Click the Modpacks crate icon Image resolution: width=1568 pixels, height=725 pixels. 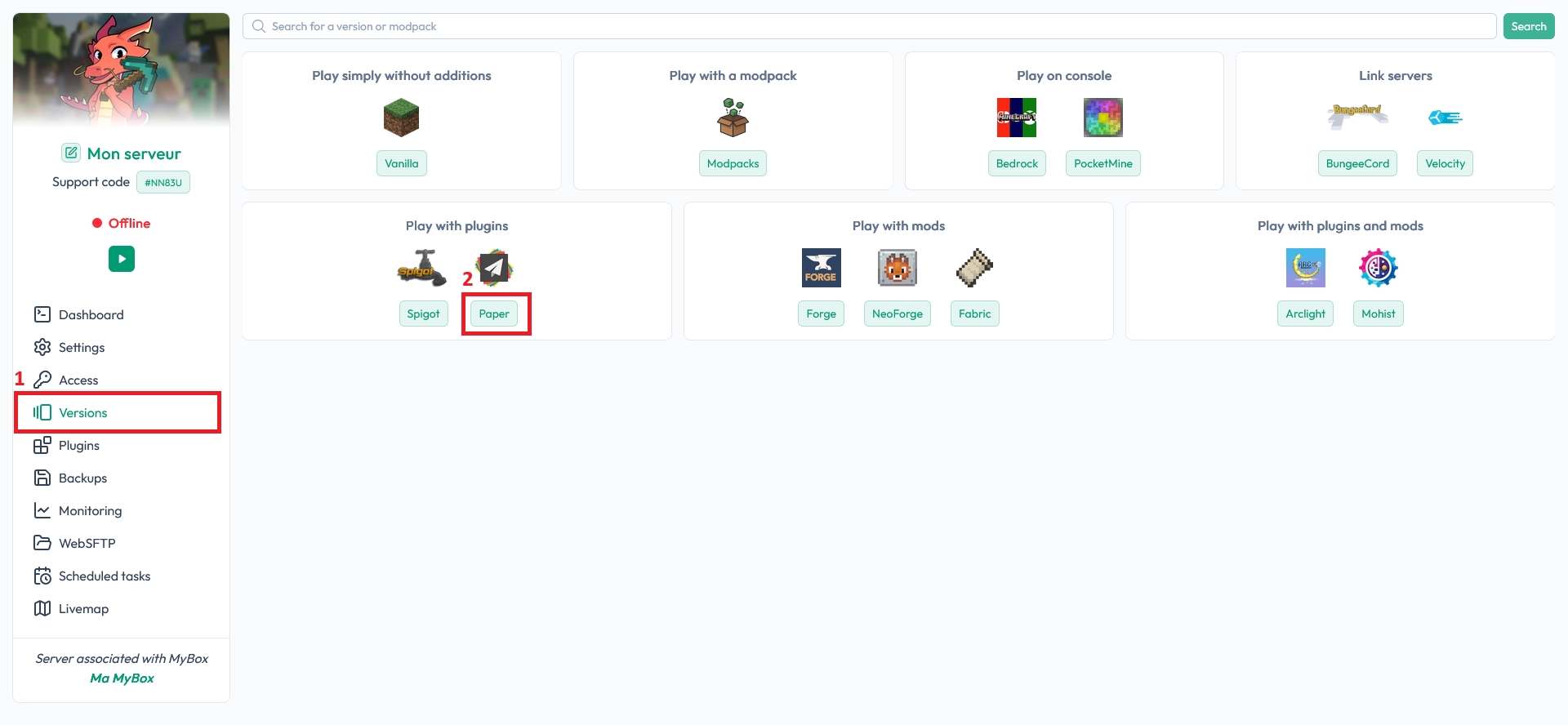point(733,118)
